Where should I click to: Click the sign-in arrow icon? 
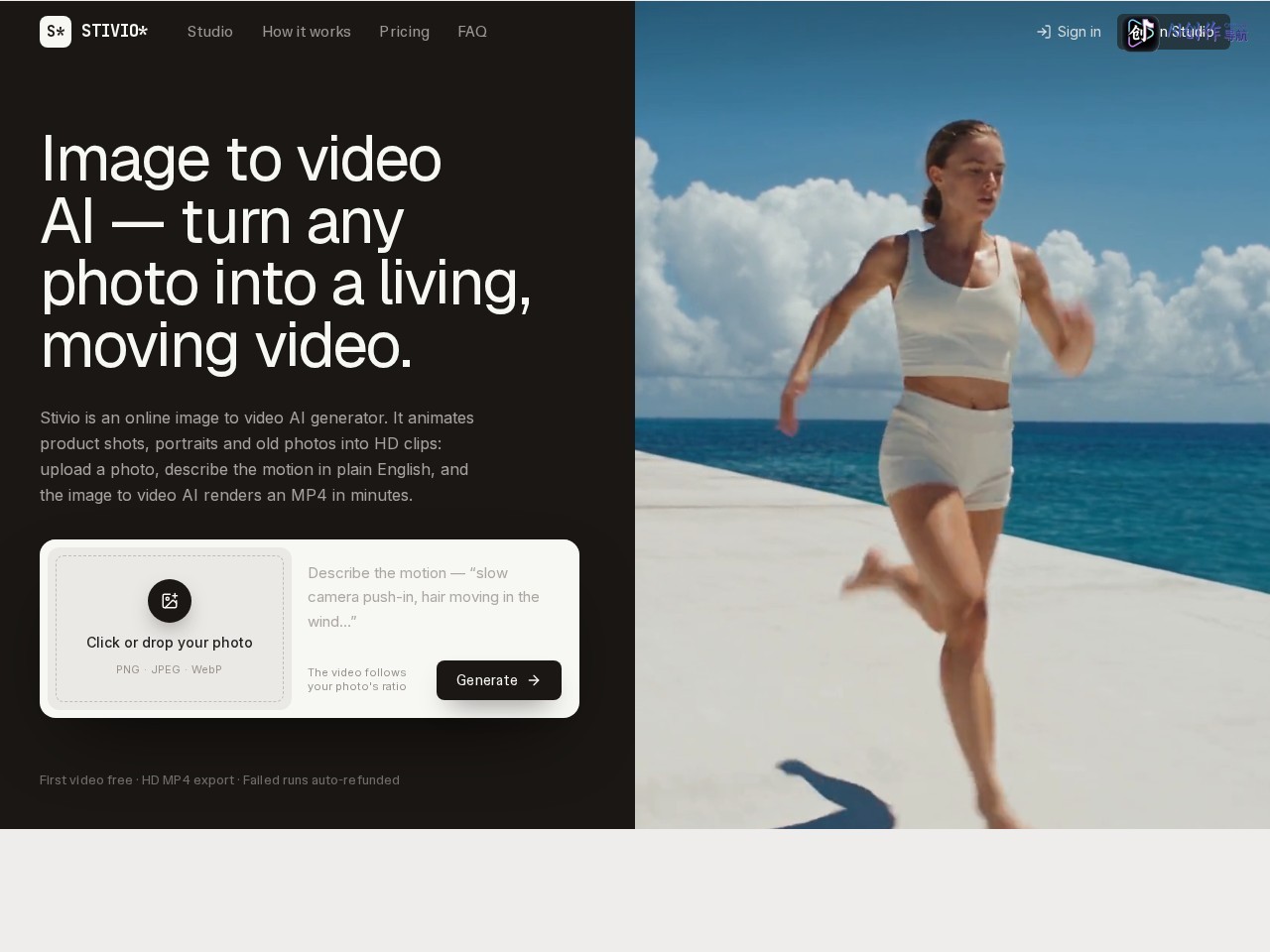1044,32
